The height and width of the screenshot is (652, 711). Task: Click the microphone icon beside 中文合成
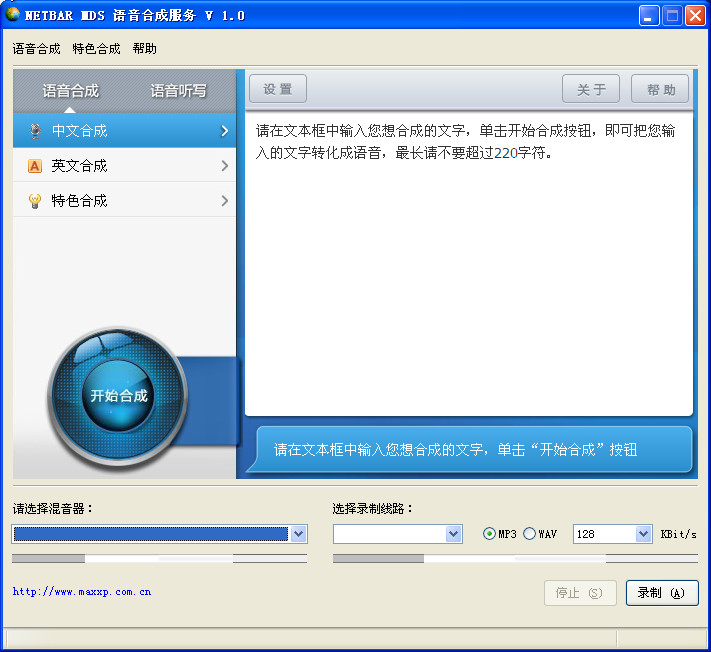tap(35, 131)
